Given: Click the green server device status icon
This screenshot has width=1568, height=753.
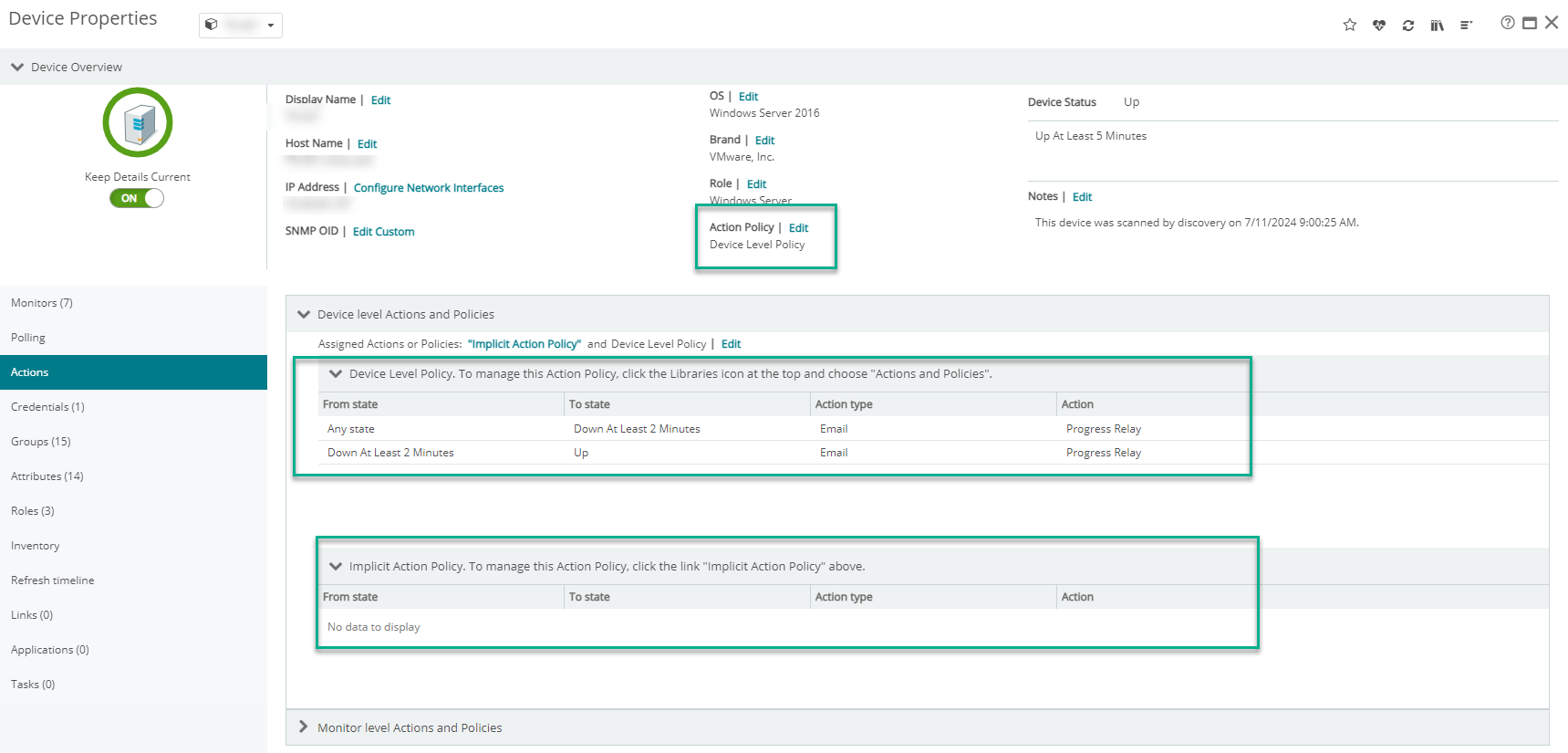Looking at the screenshot, I should tap(138, 122).
